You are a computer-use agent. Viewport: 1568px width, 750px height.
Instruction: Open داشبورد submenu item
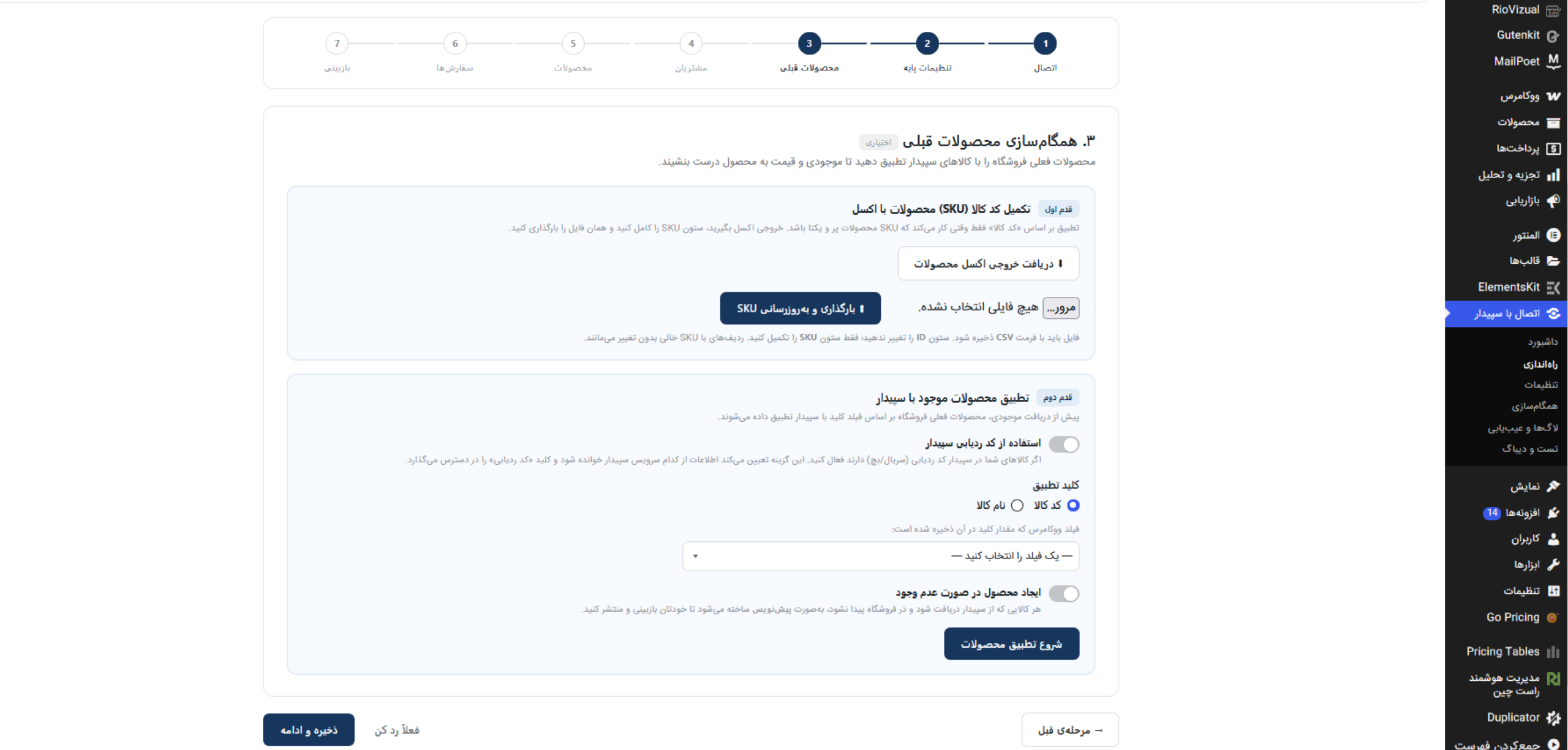tap(1542, 342)
